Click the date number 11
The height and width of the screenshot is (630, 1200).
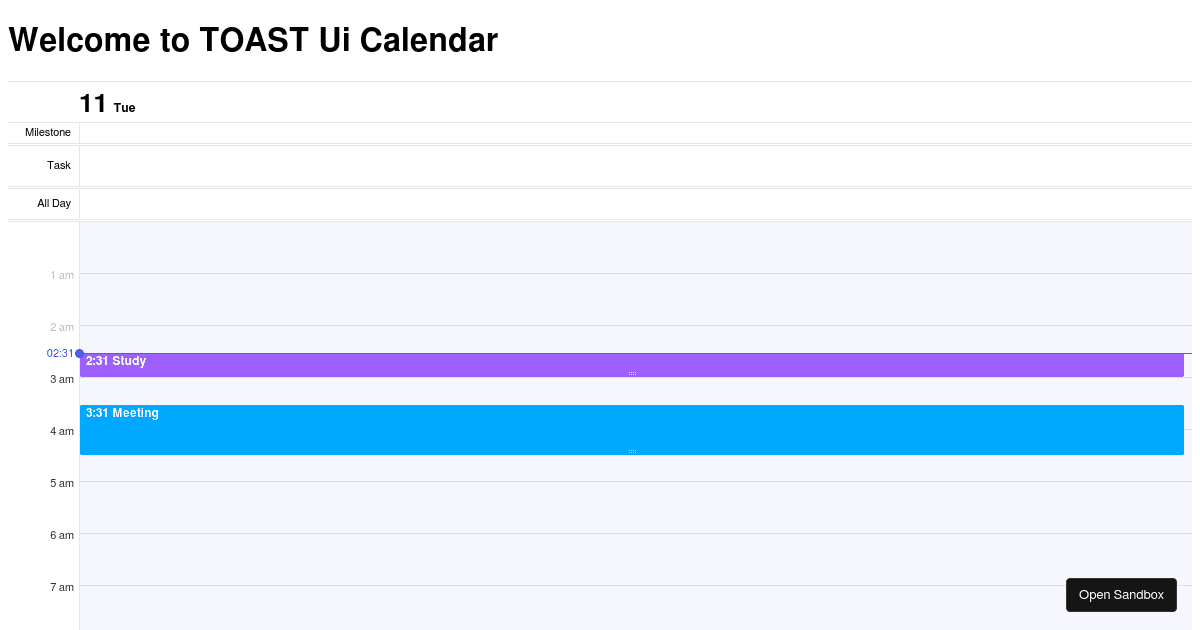92,103
